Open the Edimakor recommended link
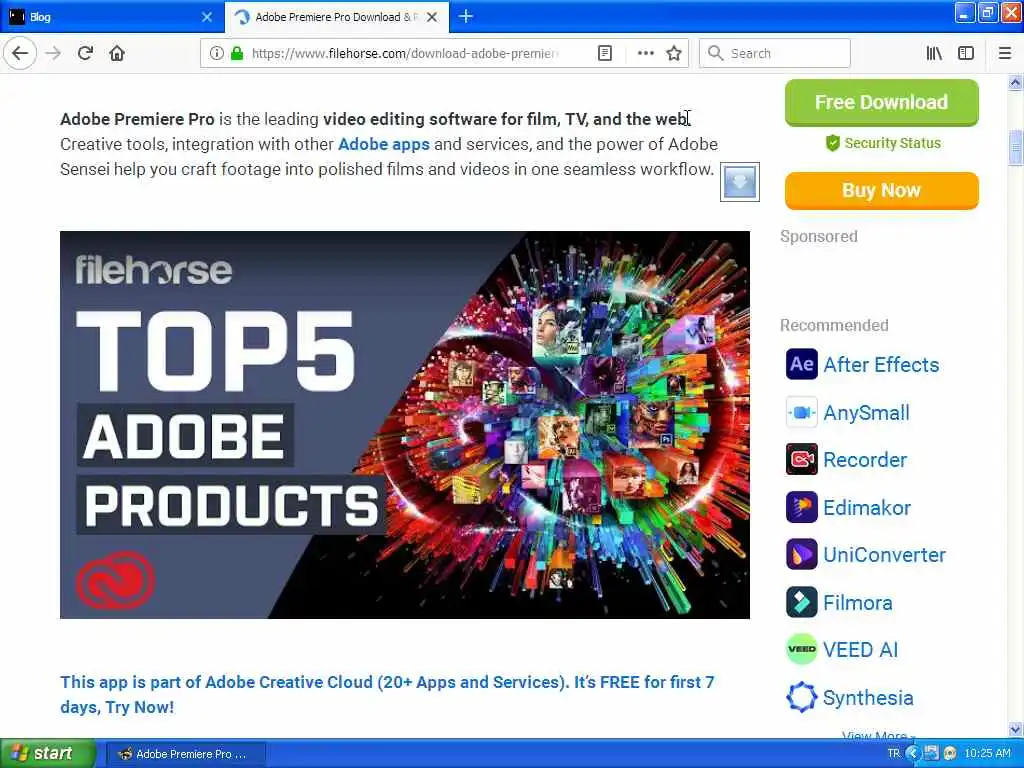This screenshot has height=768, width=1024. click(x=867, y=508)
